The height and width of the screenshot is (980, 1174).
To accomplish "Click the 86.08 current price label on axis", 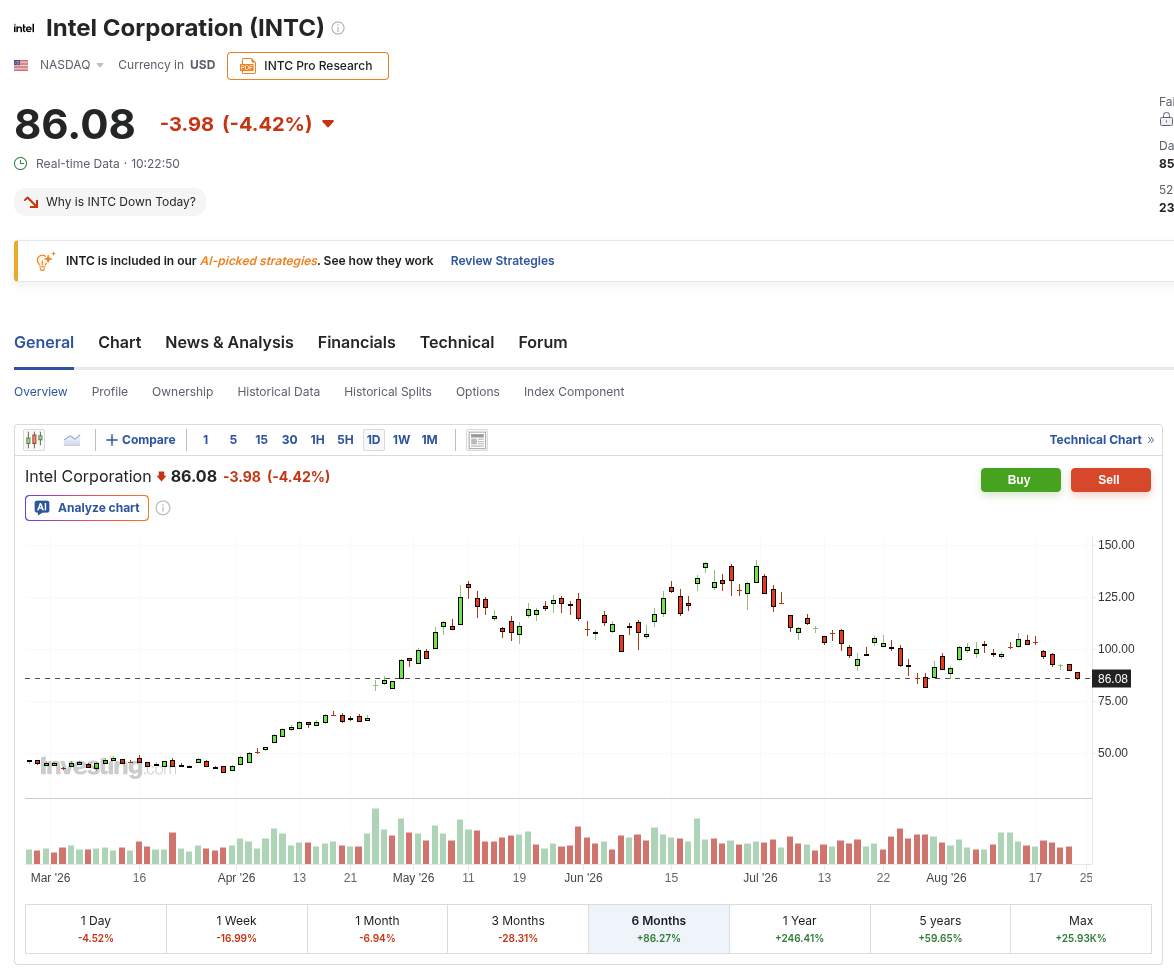I will [1112, 679].
